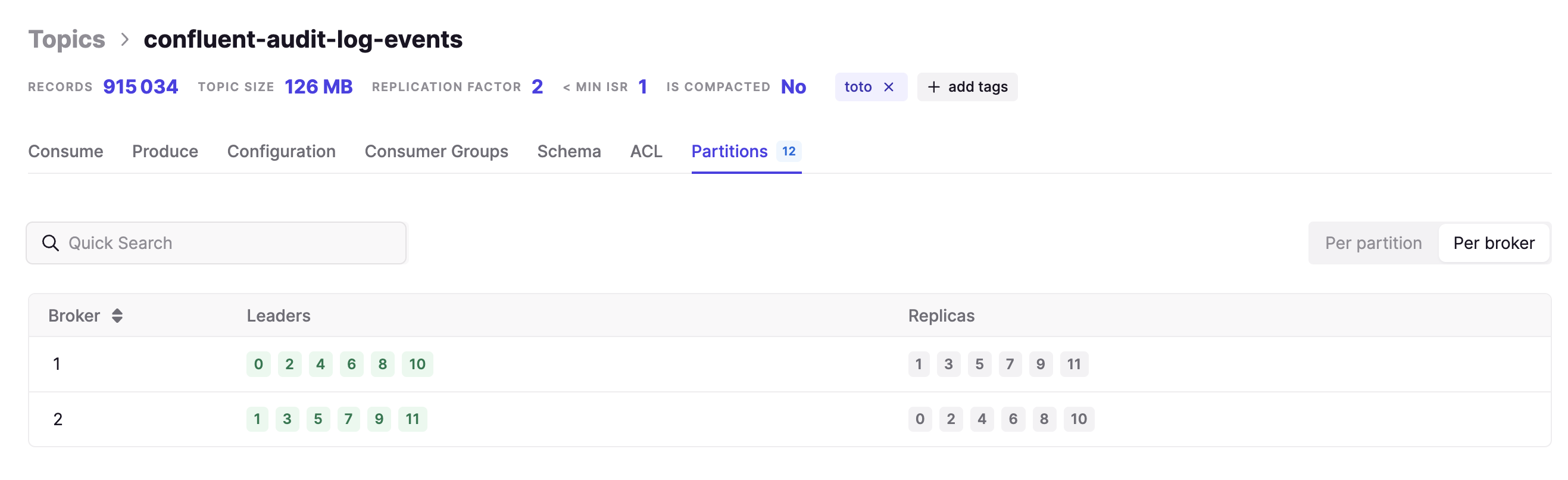This screenshot has width=1568, height=480.
Task: Click the add tags button
Action: pos(967,87)
